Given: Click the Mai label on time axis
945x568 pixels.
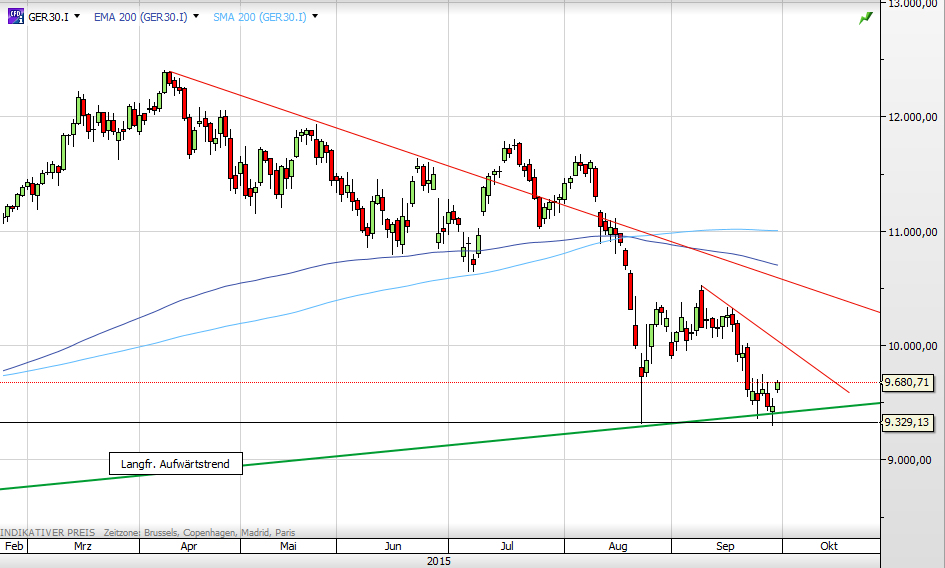Looking at the screenshot, I should [x=288, y=546].
